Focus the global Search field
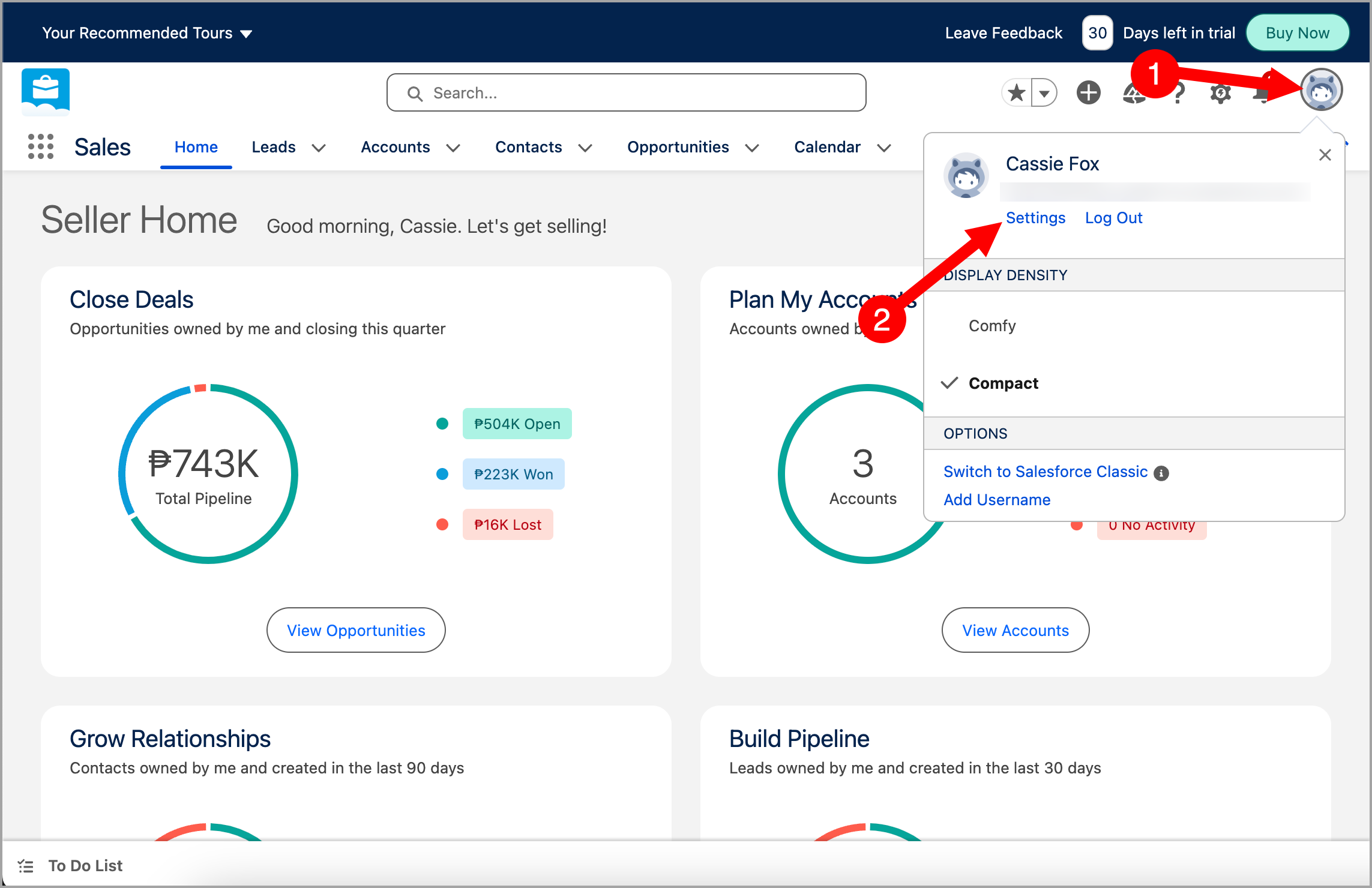The width and height of the screenshot is (1372, 888). (626, 93)
